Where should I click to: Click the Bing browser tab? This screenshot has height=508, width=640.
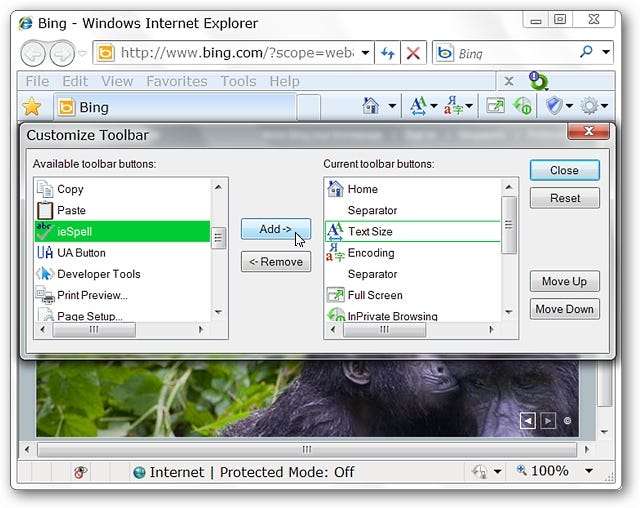pyautogui.click(x=175, y=107)
